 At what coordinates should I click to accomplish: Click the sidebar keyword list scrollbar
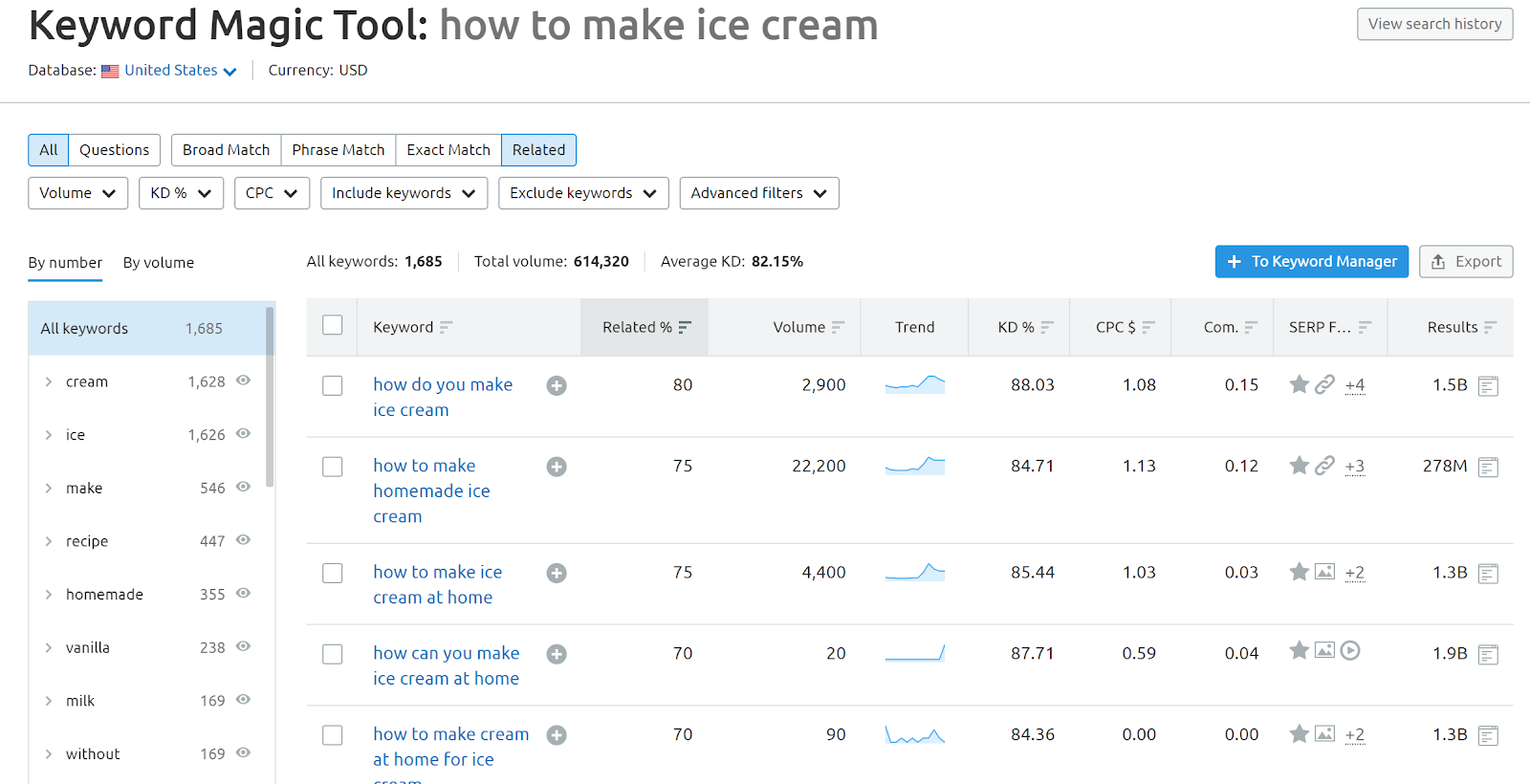[x=270, y=397]
